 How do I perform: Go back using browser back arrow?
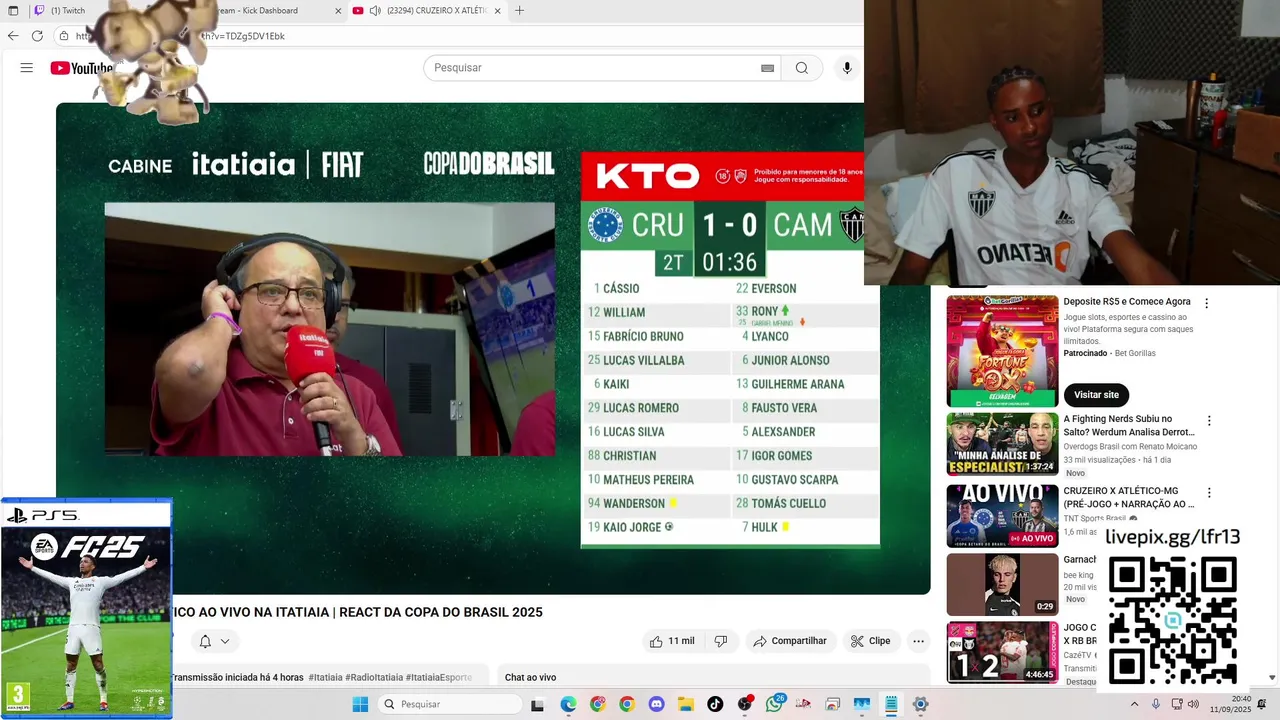(13, 36)
